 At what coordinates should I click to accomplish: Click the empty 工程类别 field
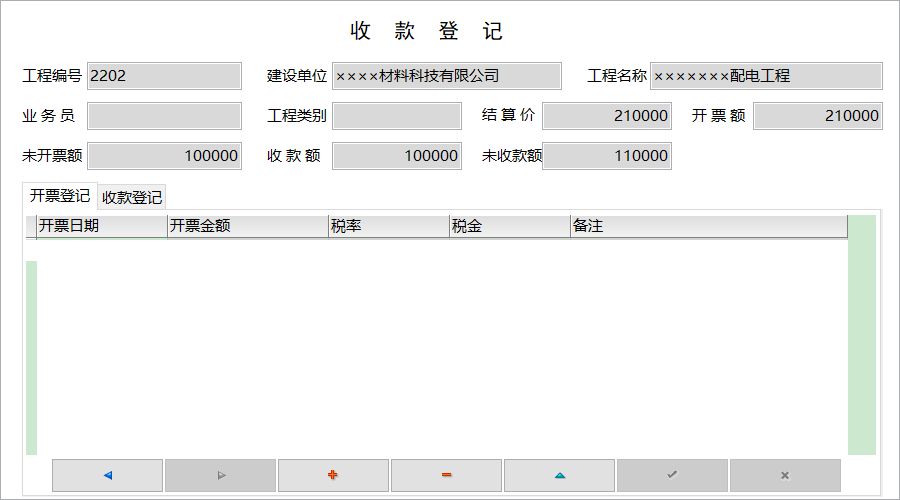coord(397,116)
